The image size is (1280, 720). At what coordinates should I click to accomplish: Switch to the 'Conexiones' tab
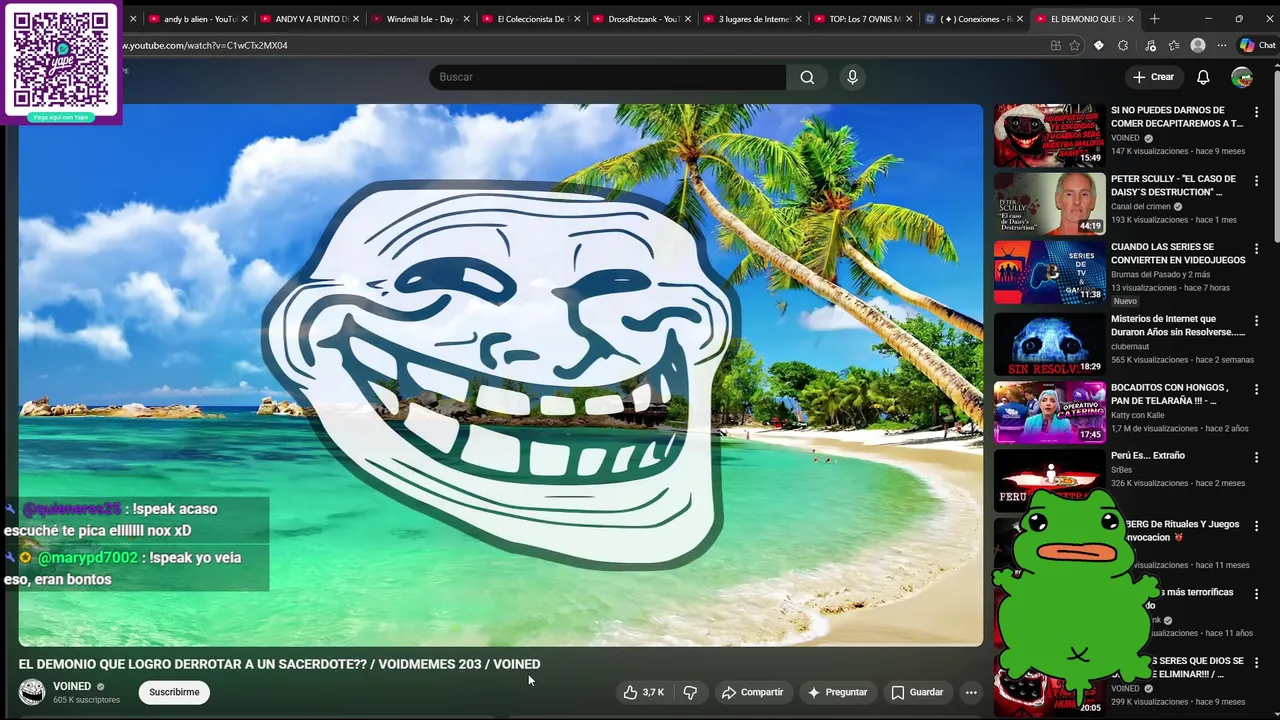(x=971, y=19)
